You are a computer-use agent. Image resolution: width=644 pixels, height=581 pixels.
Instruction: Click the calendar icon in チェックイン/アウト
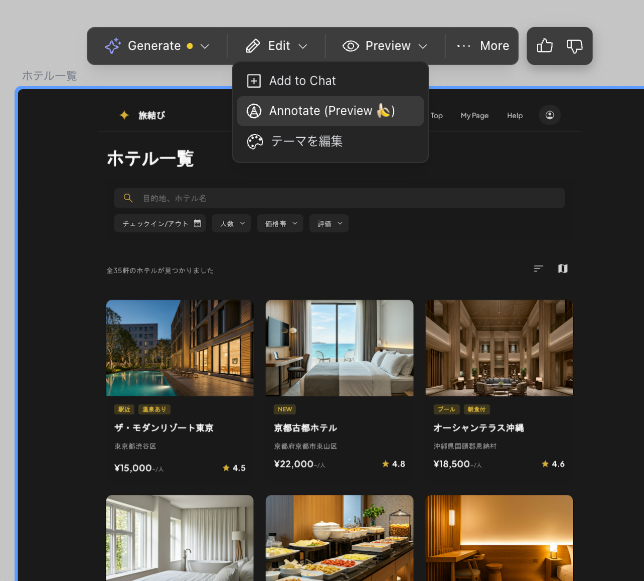[198, 224]
